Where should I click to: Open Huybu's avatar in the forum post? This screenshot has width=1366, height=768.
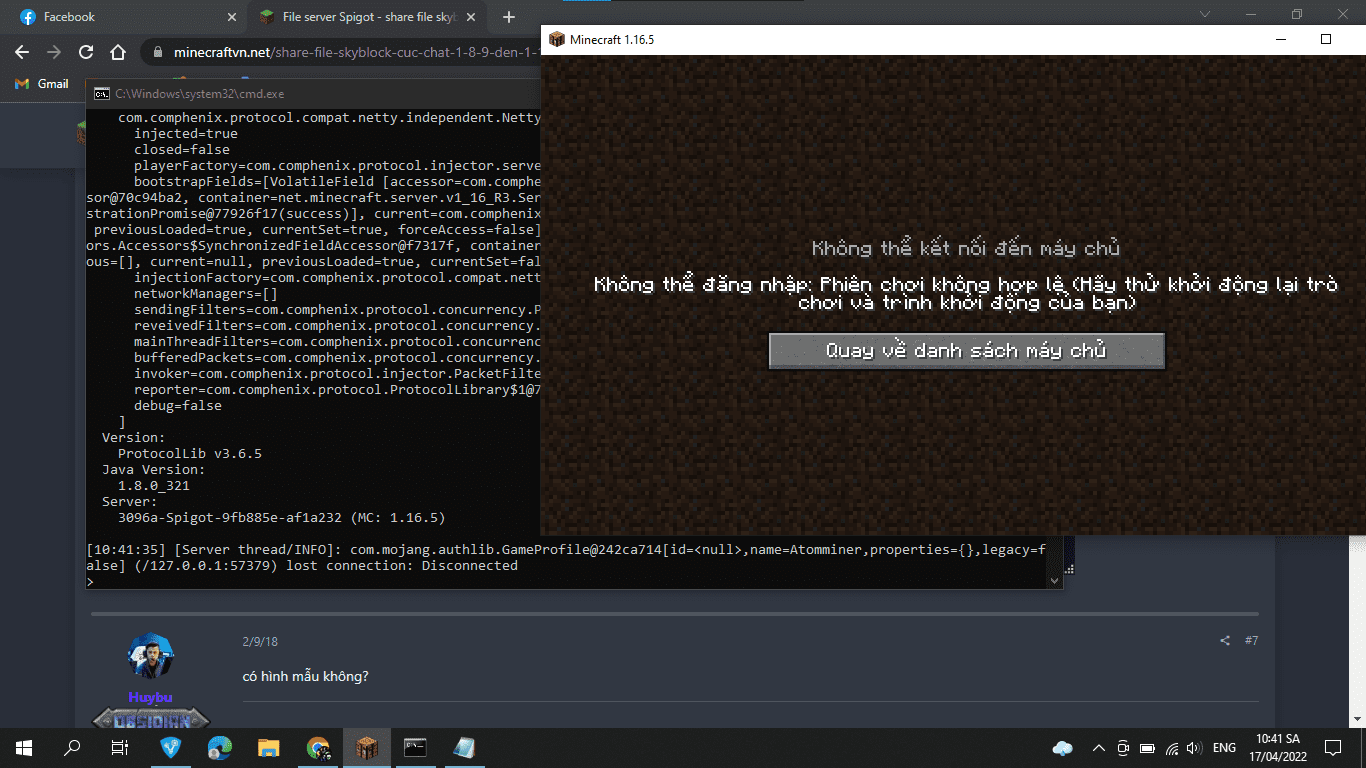151,655
